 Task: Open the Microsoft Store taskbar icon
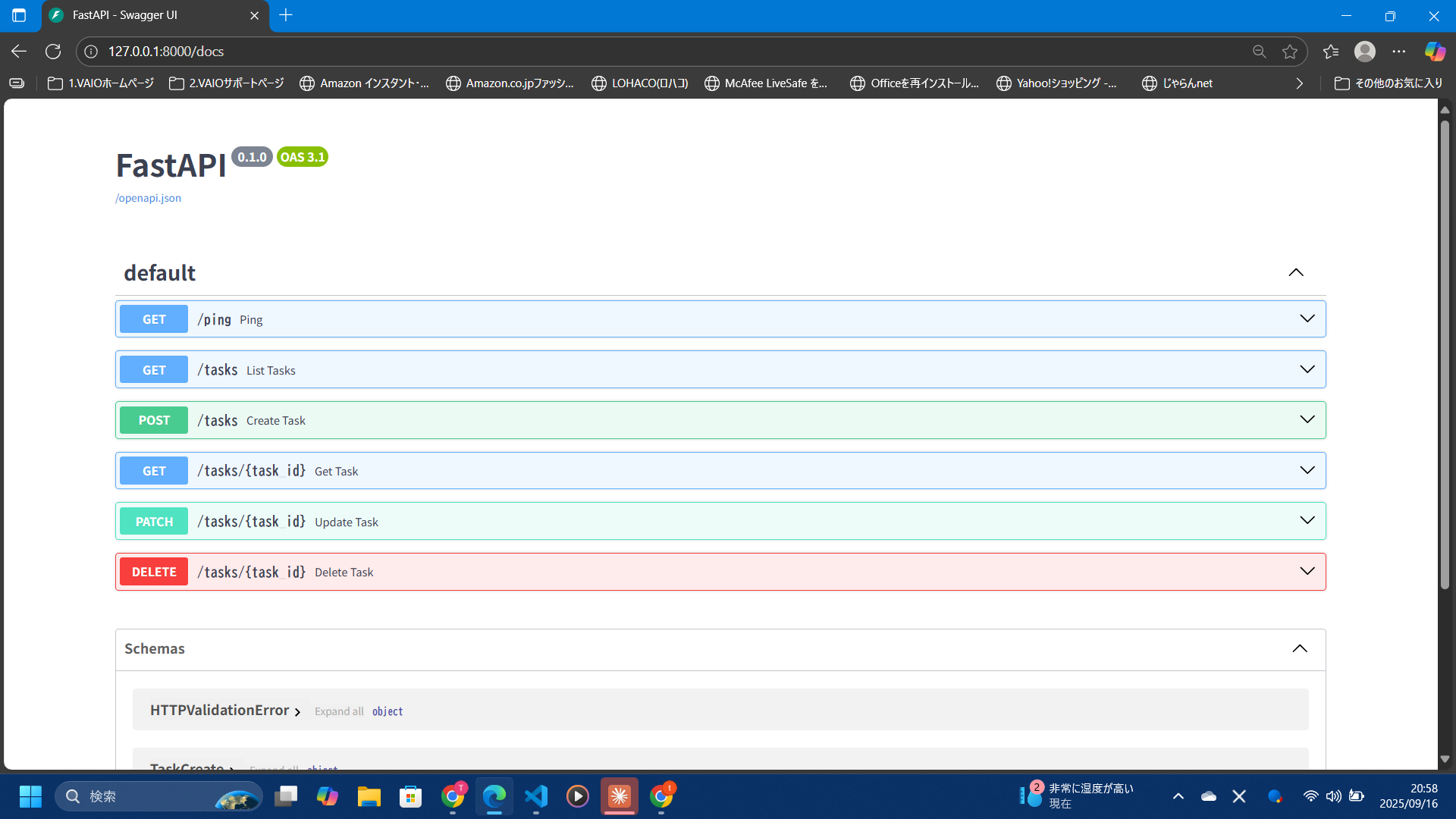[x=410, y=796]
